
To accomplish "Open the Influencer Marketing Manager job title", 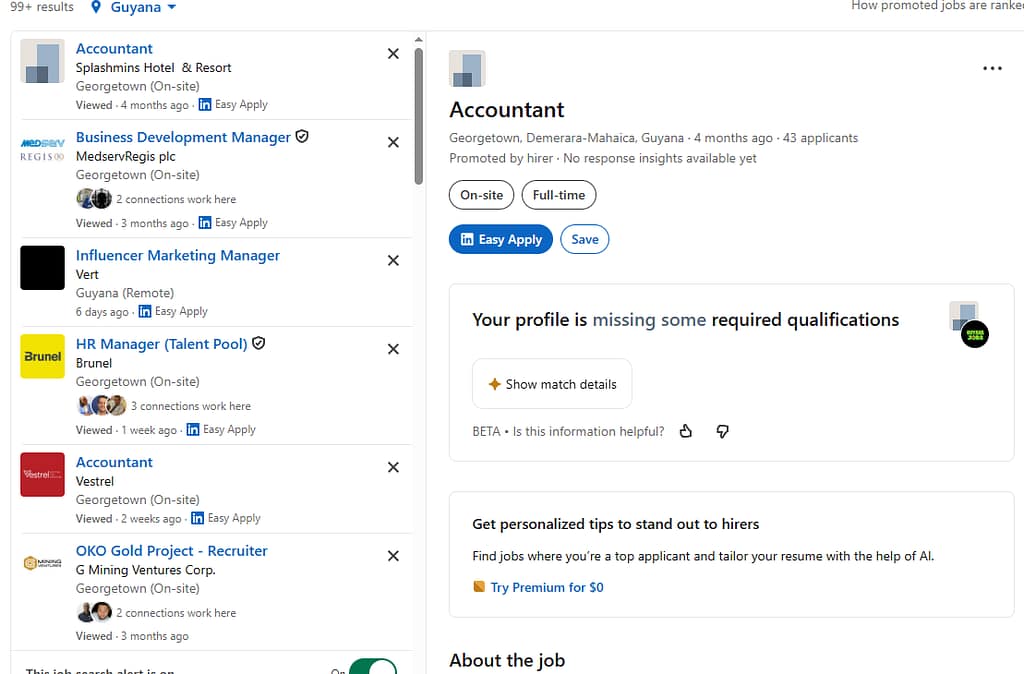I will pos(178,255).
